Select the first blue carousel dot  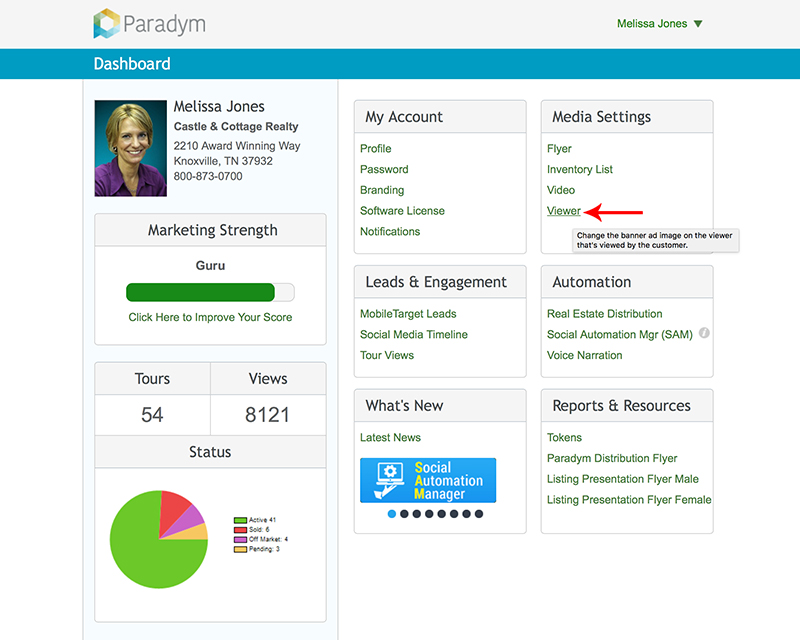pos(392,514)
